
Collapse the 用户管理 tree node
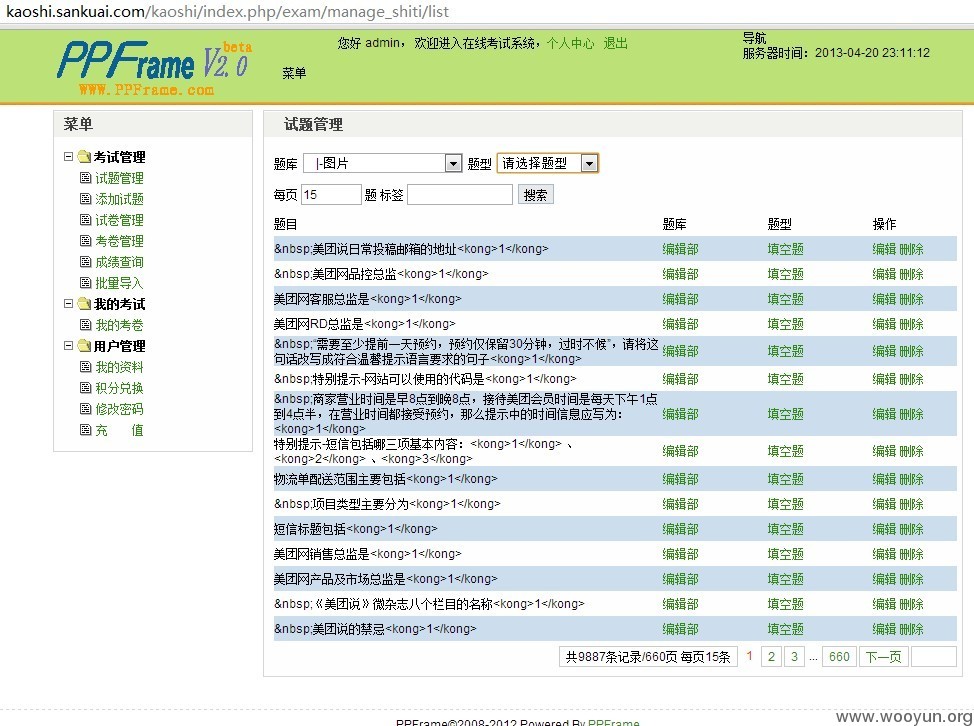pyautogui.click(x=69, y=346)
